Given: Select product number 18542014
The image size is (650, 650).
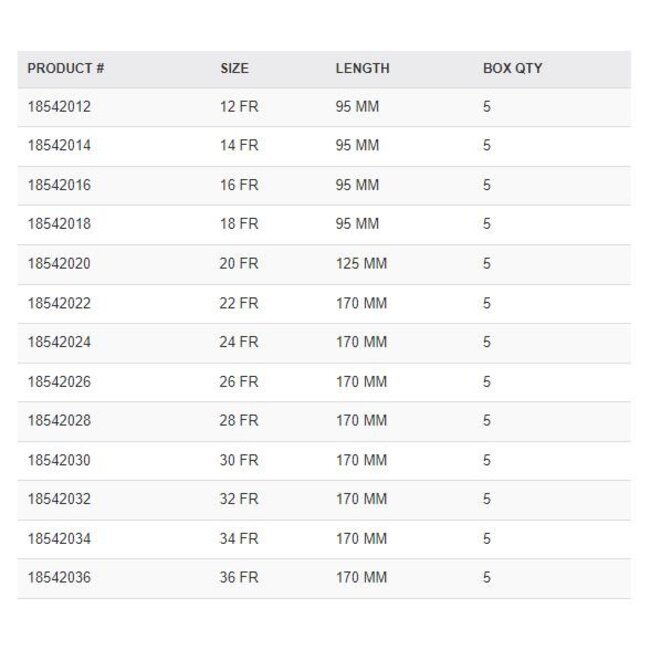Looking at the screenshot, I should pos(59,145).
